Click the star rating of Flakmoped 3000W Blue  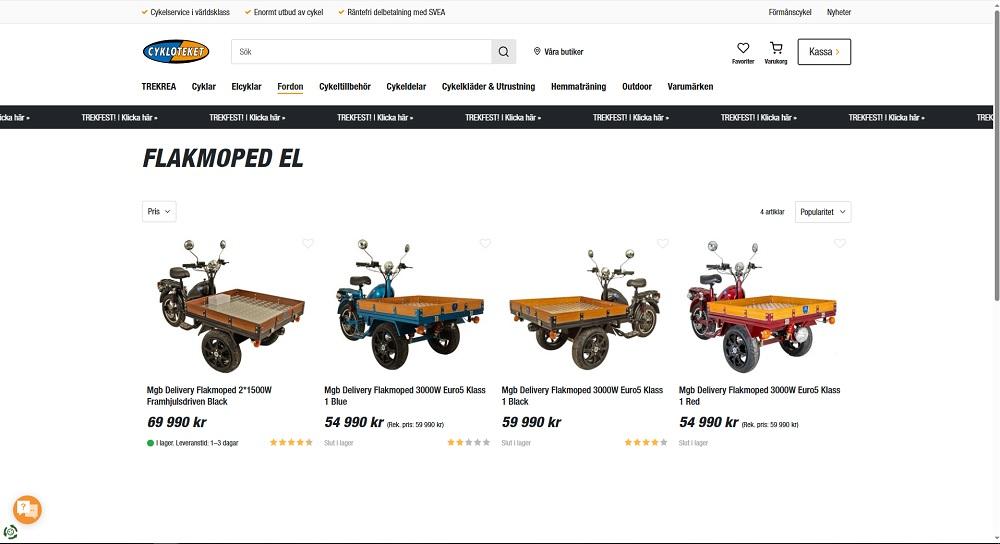point(469,442)
